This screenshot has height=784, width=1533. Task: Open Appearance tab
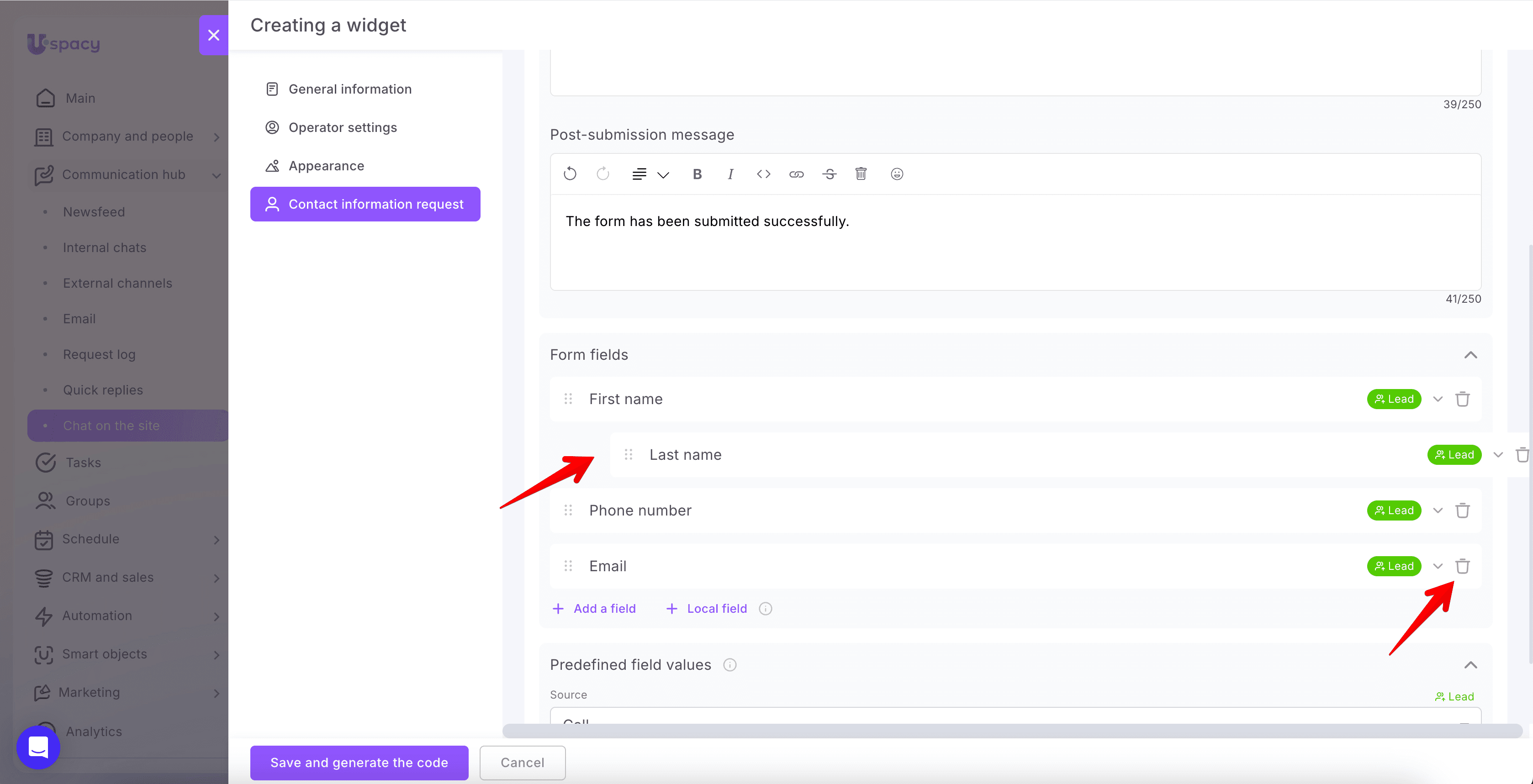365,166
